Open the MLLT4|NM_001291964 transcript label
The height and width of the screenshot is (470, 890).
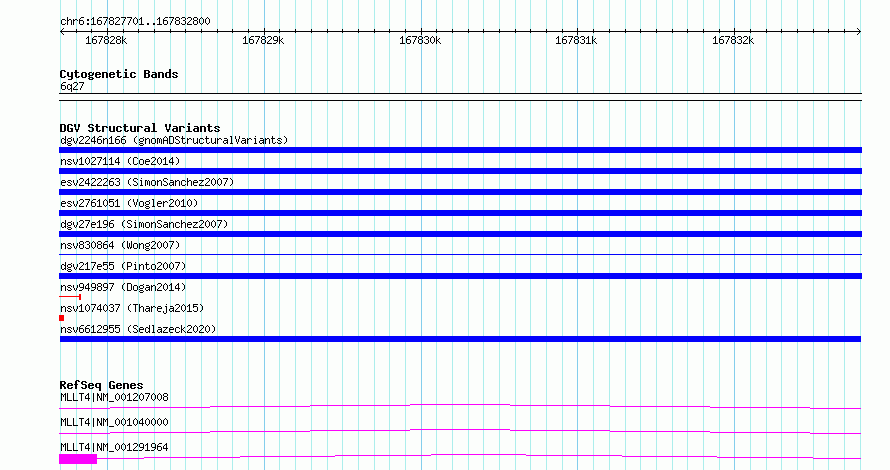[114, 447]
